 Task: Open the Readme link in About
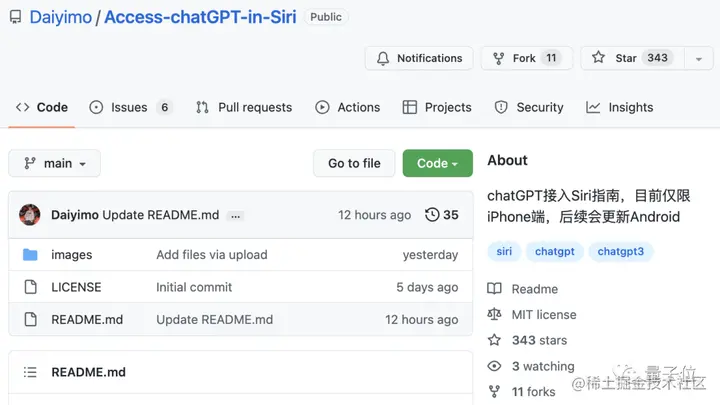(x=535, y=289)
